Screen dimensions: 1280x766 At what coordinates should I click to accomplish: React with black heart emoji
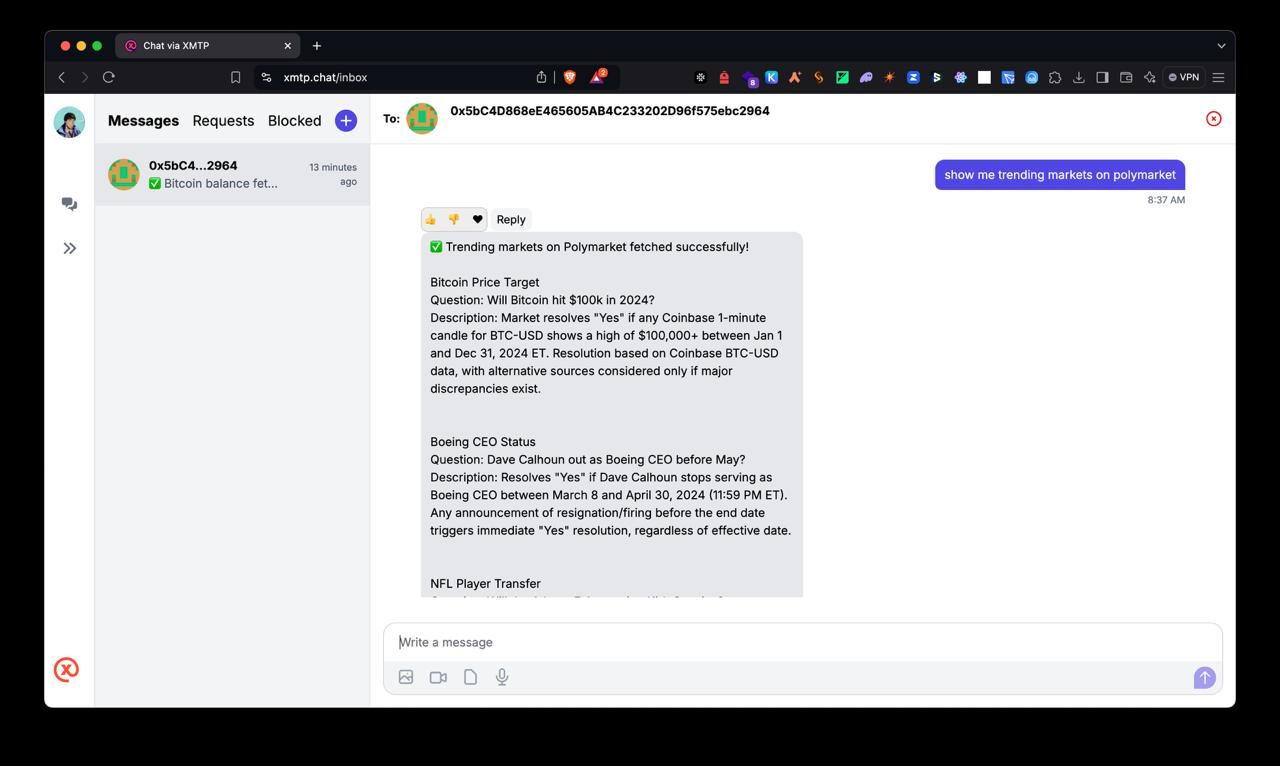(x=477, y=219)
